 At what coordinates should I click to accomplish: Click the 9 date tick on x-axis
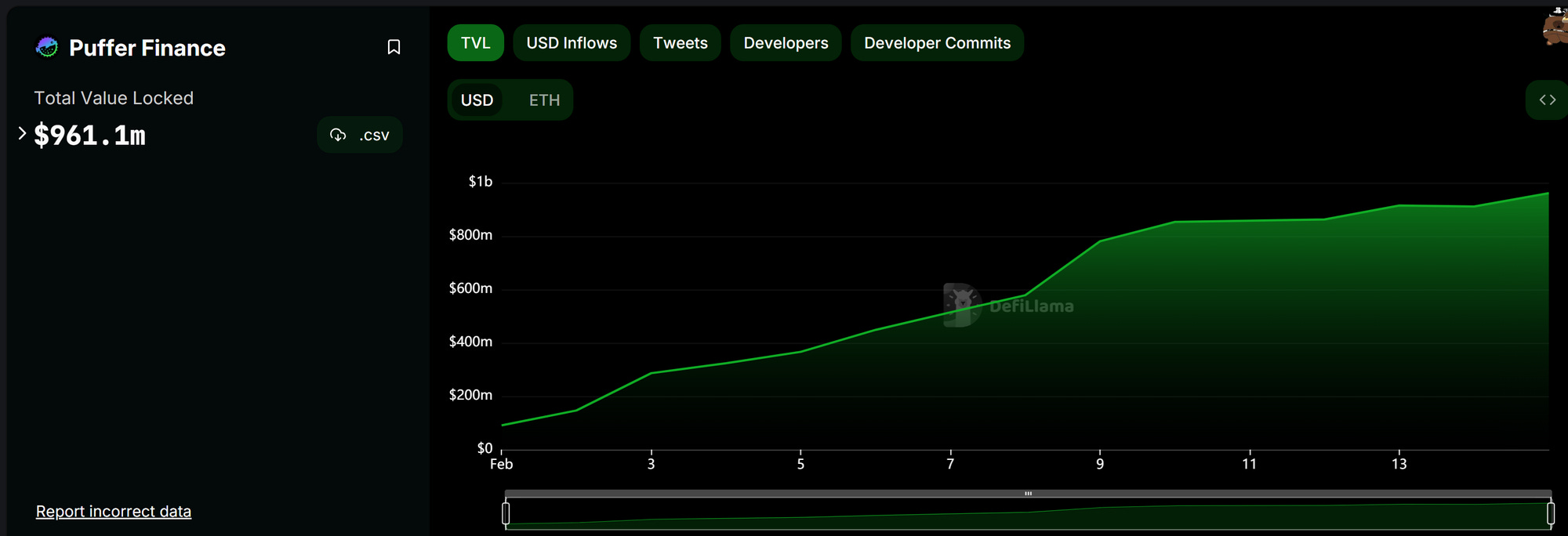click(x=1100, y=464)
